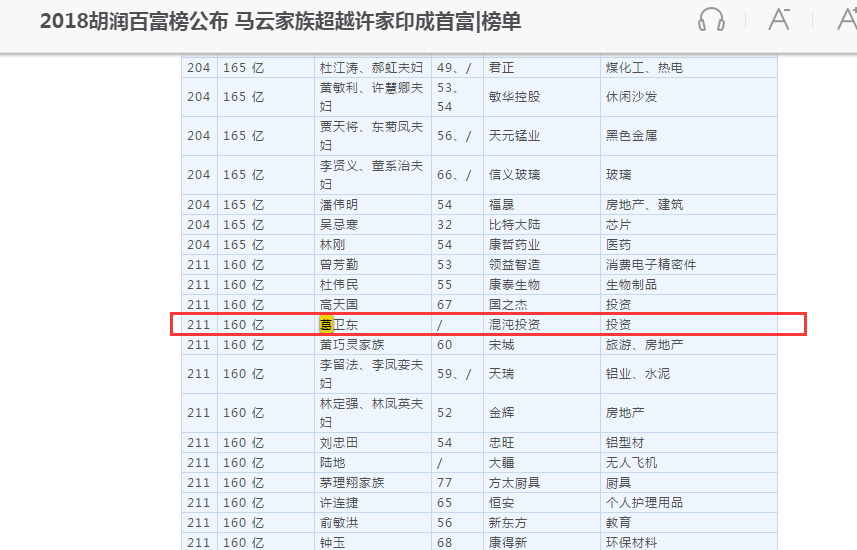This screenshot has width=857, height=550.
Task: Select the name 高天国
Action: pos(339,305)
